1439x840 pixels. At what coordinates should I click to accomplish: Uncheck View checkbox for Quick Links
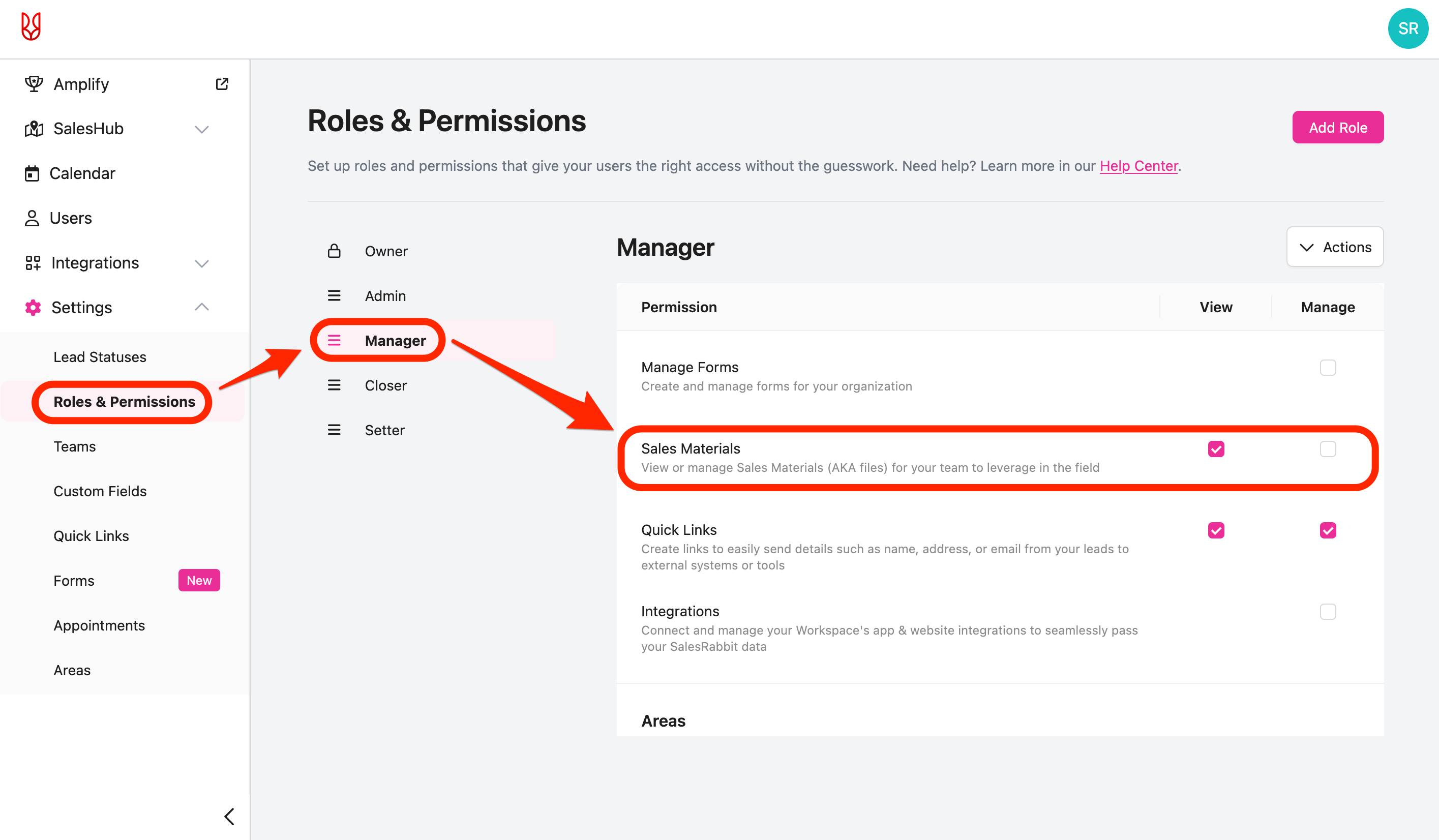pos(1216,530)
